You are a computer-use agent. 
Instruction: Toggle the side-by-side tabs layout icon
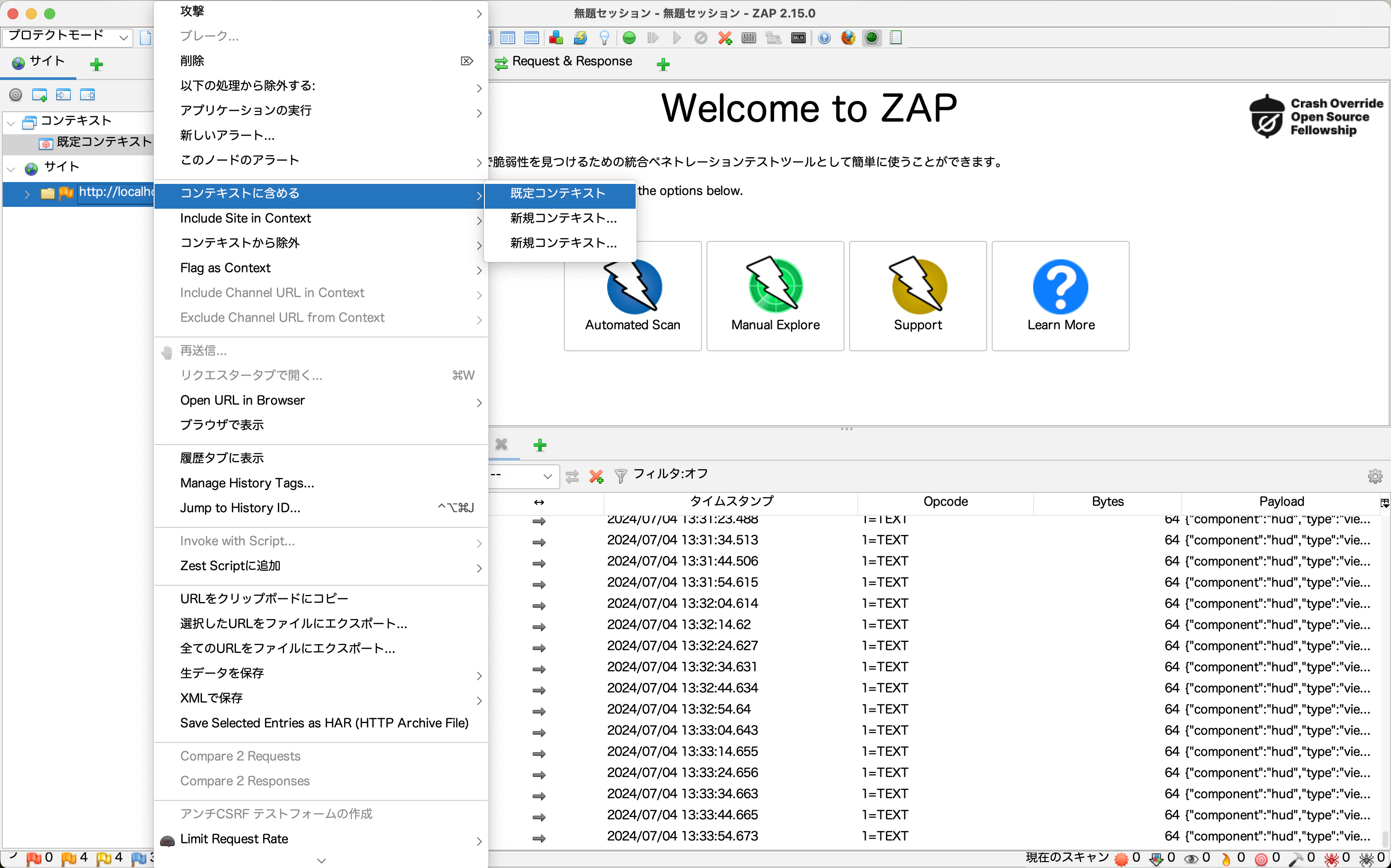508,38
